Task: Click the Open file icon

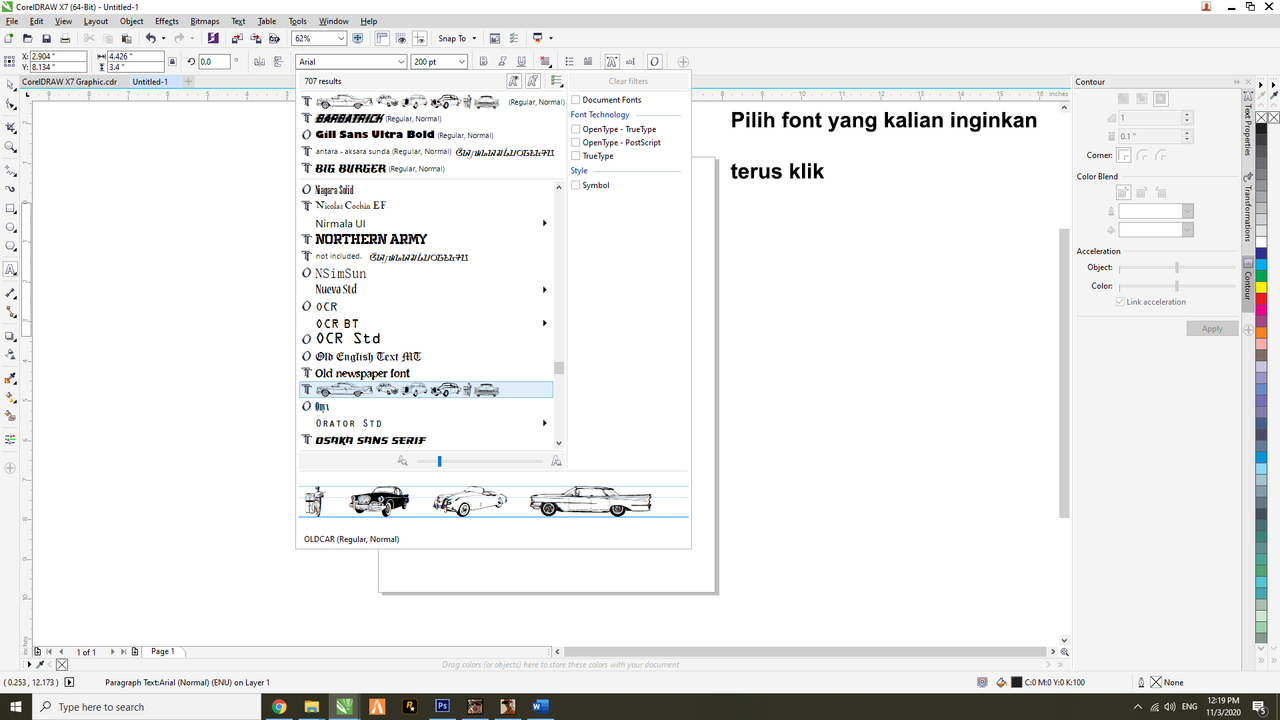Action: (29, 39)
